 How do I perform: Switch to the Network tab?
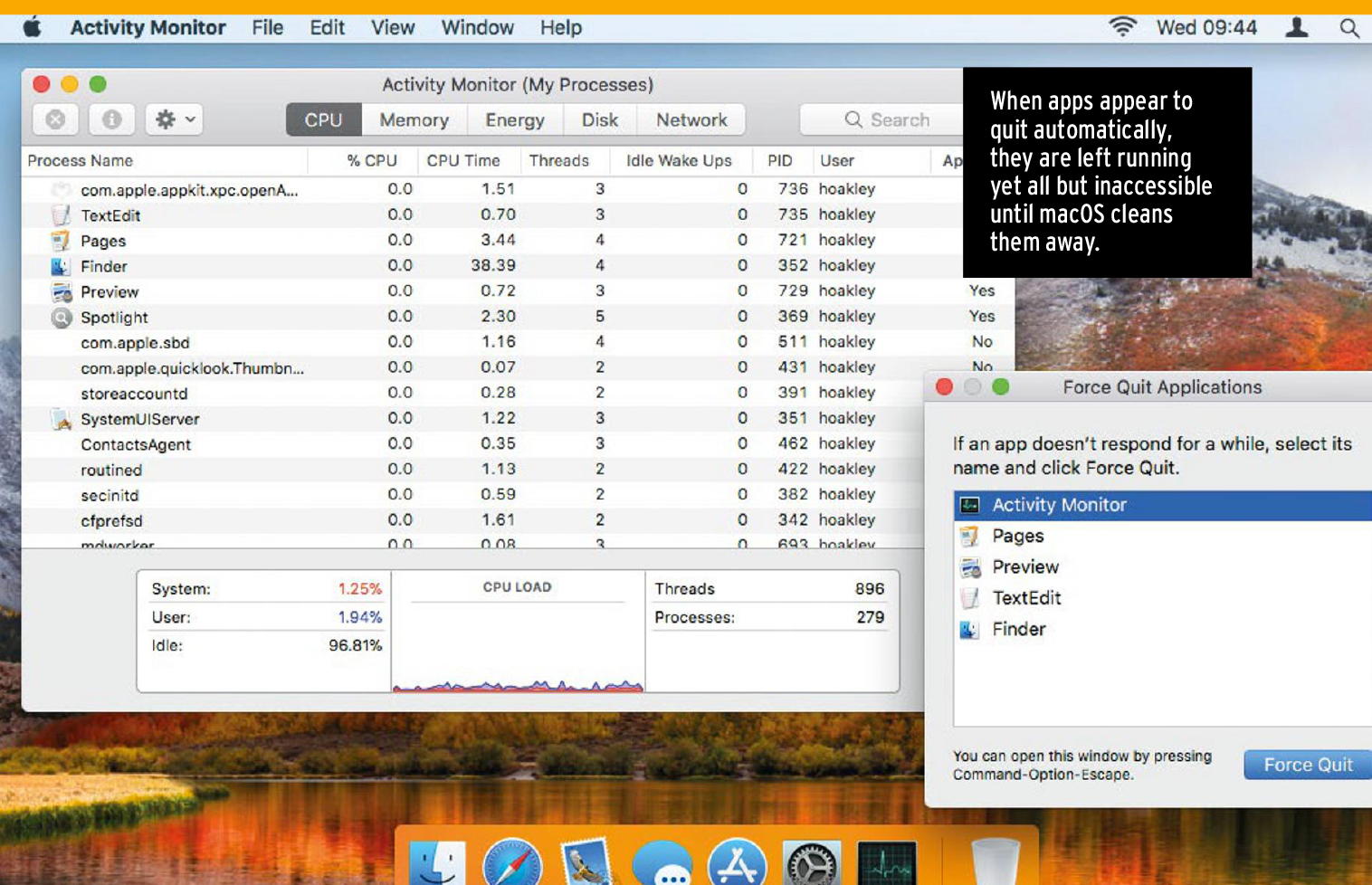click(691, 119)
